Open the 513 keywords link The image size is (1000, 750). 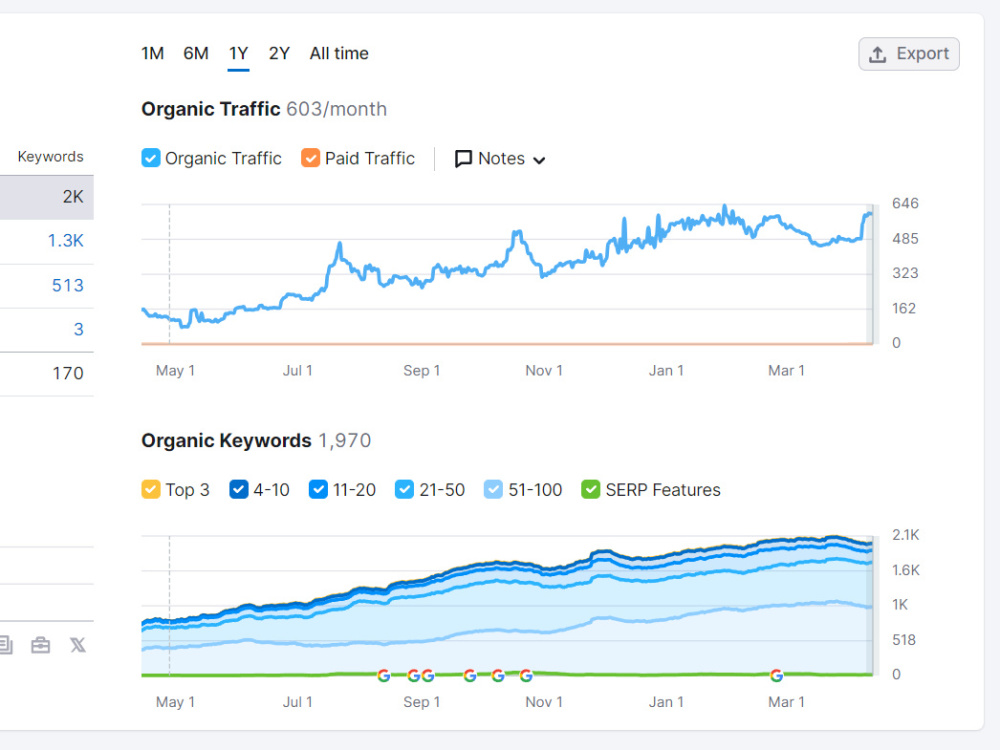click(x=68, y=285)
